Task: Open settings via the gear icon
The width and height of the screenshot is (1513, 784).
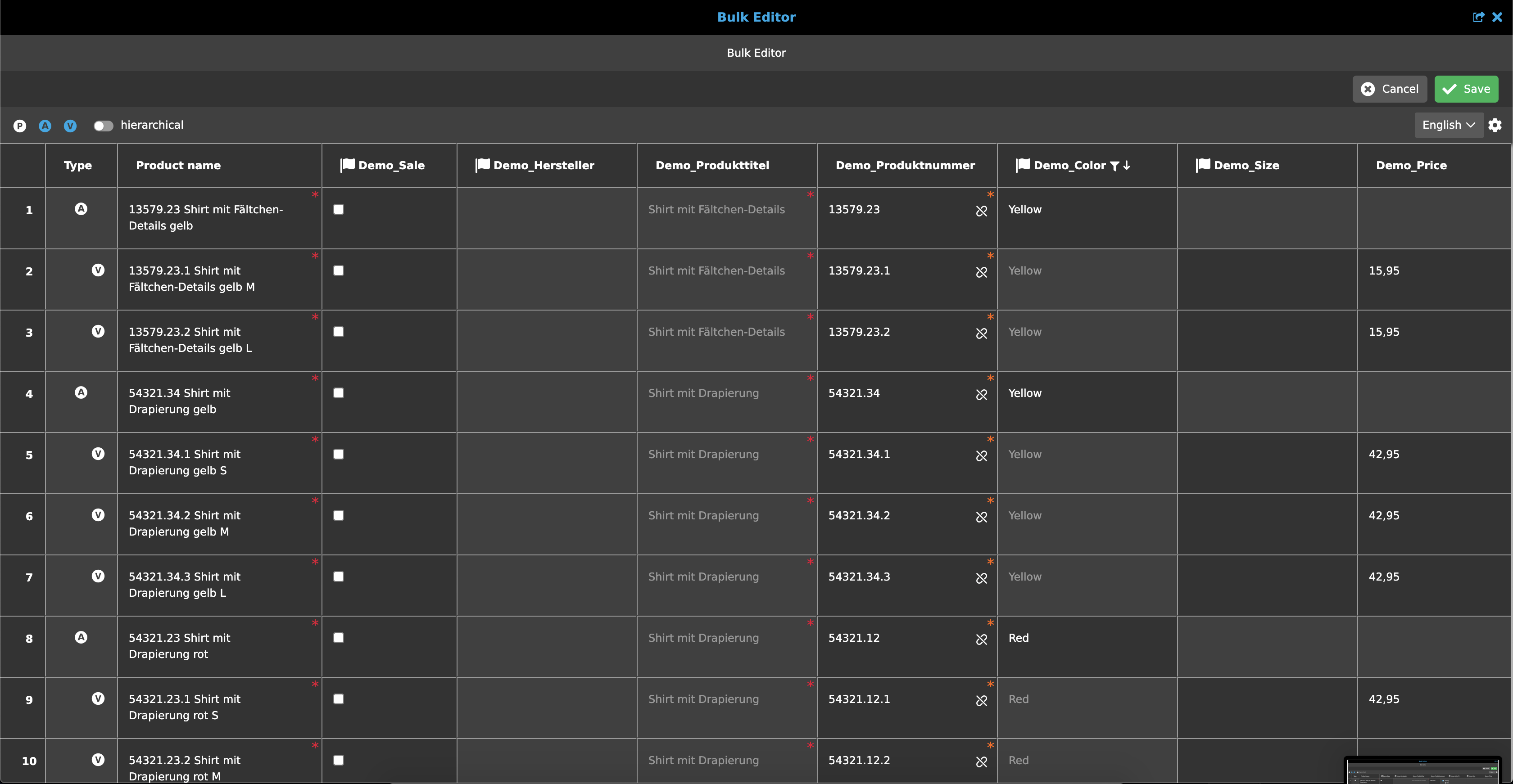Action: 1495,124
